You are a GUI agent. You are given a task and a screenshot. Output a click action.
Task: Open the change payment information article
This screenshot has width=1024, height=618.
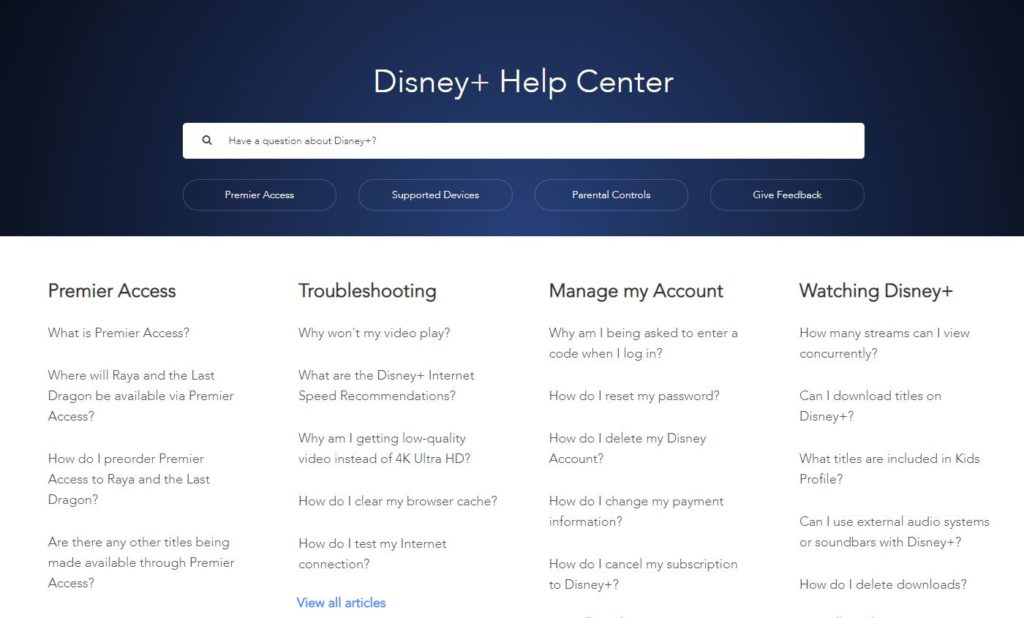pyautogui.click(x=636, y=511)
